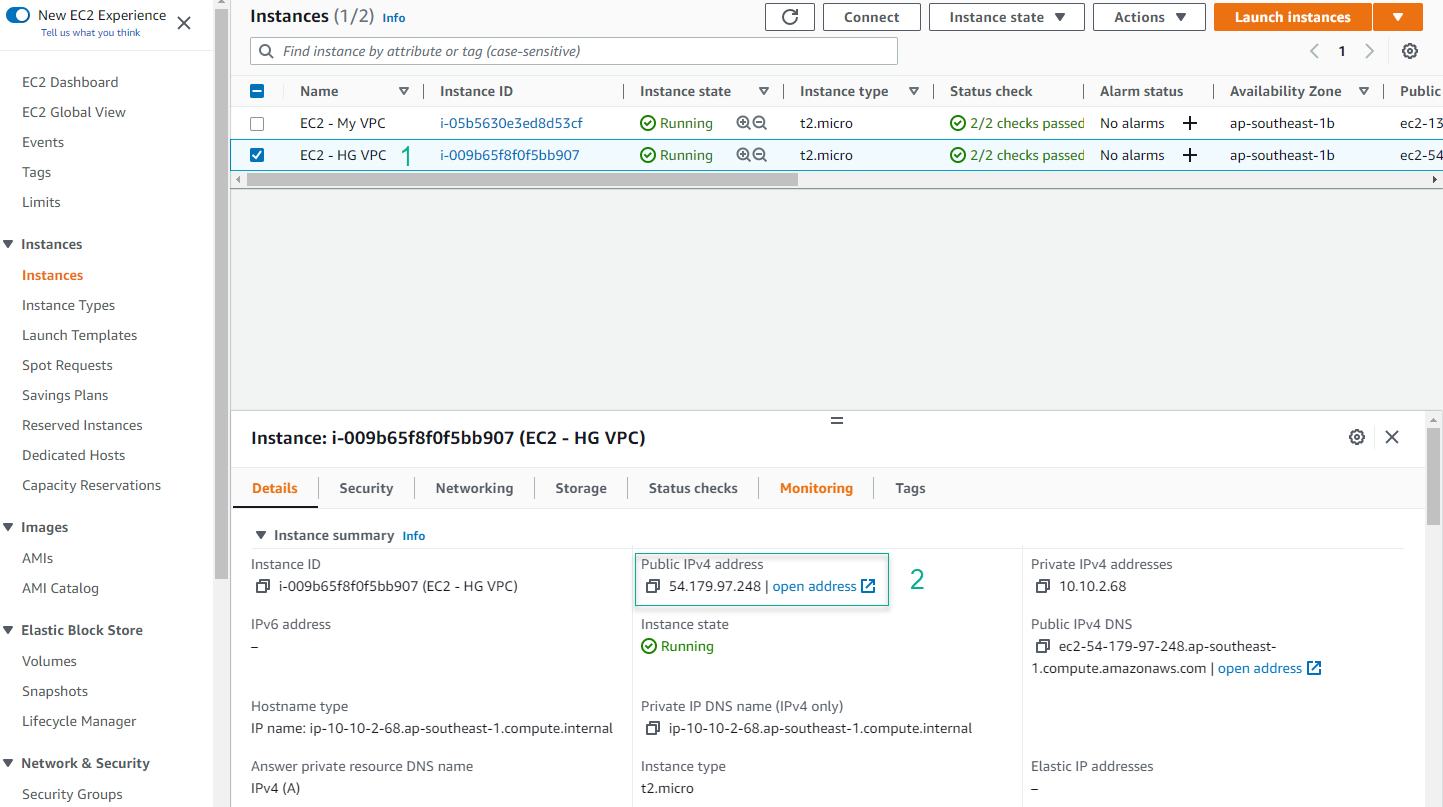1443x807 pixels.
Task: Uncheck the EC2 - HG VPC row checkbox
Action: click(x=257, y=155)
